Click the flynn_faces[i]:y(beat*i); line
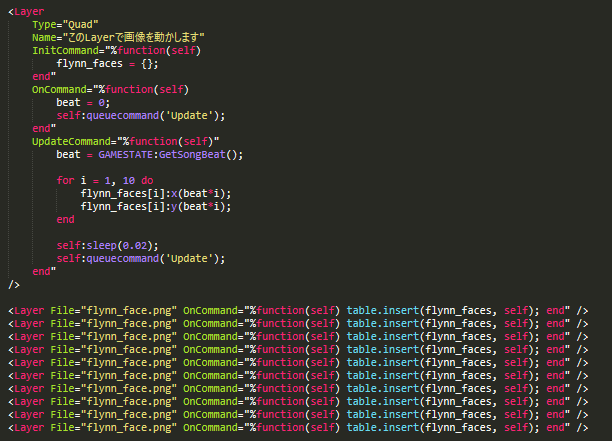 tap(156, 206)
